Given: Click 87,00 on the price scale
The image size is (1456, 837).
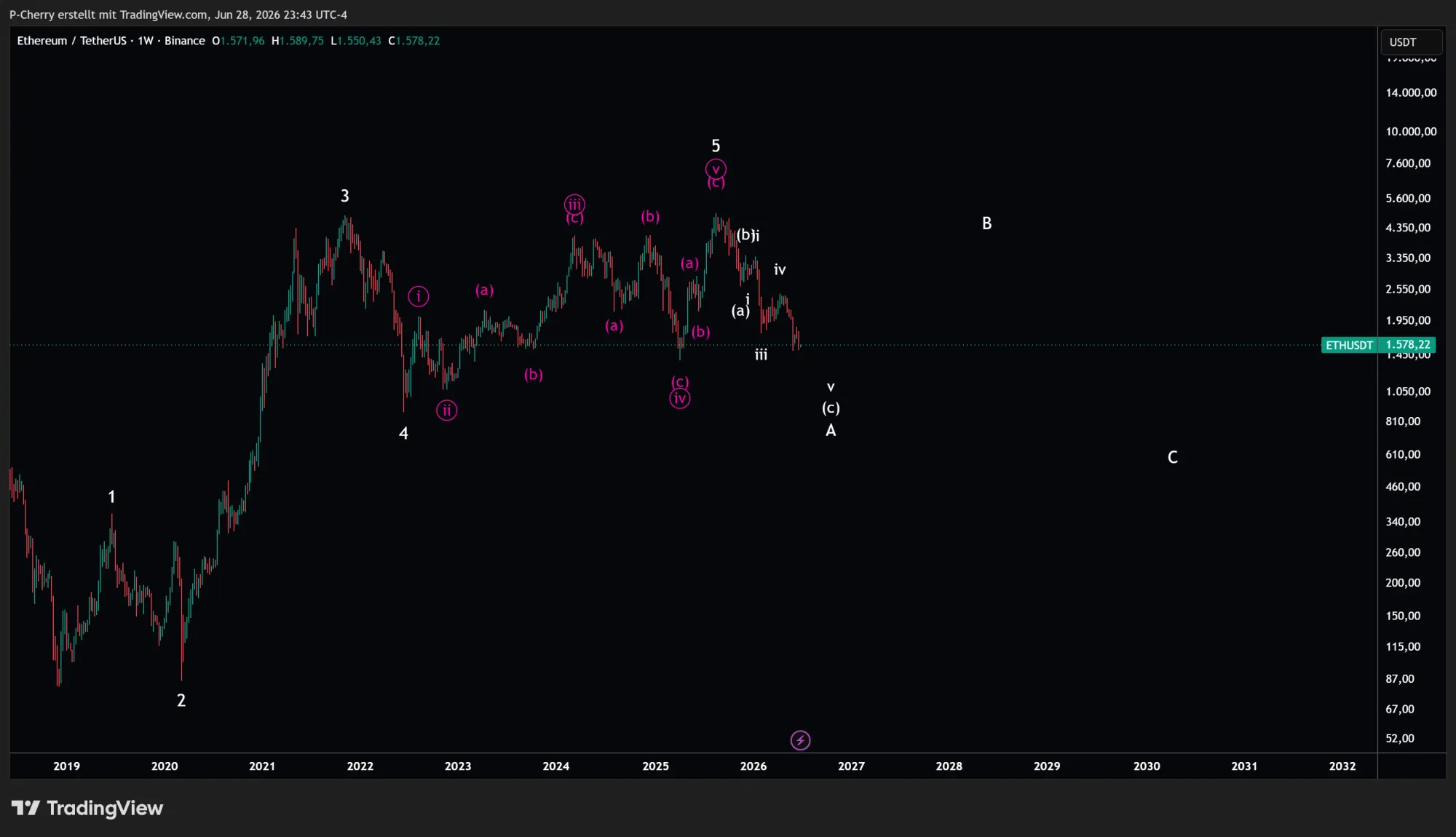Looking at the screenshot, I should click(1400, 679).
